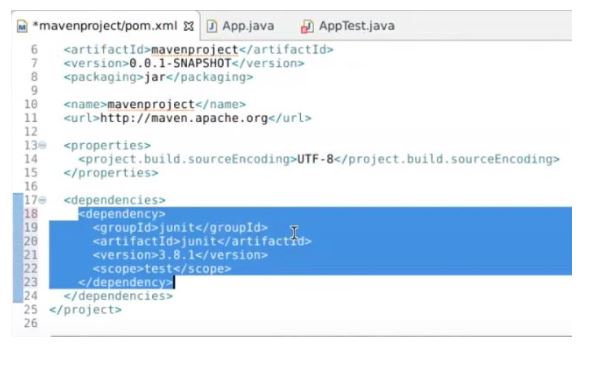Image resolution: width=612 pixels, height=377 pixels.
Task: Click the change marker beside line 20
Action: (18, 241)
